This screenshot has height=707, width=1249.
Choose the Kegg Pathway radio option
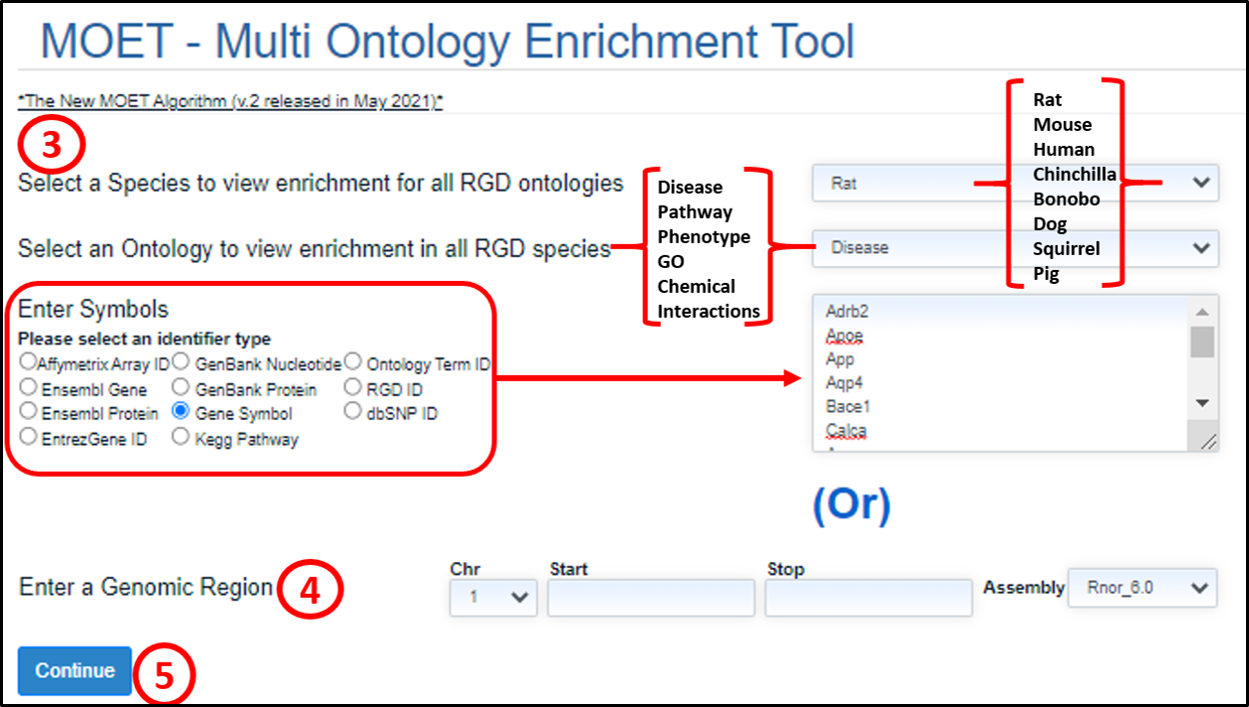point(181,437)
